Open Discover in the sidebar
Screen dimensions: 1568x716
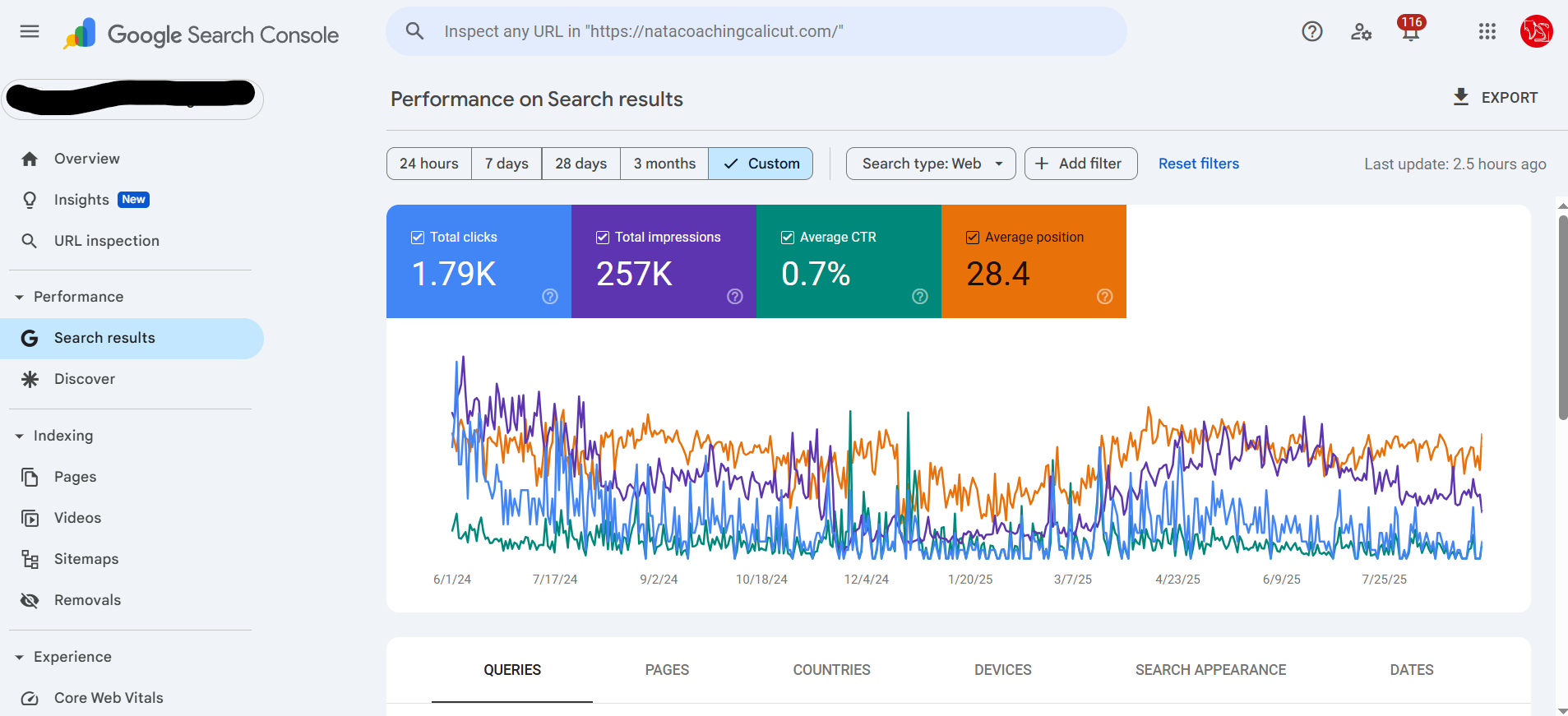tap(132, 379)
